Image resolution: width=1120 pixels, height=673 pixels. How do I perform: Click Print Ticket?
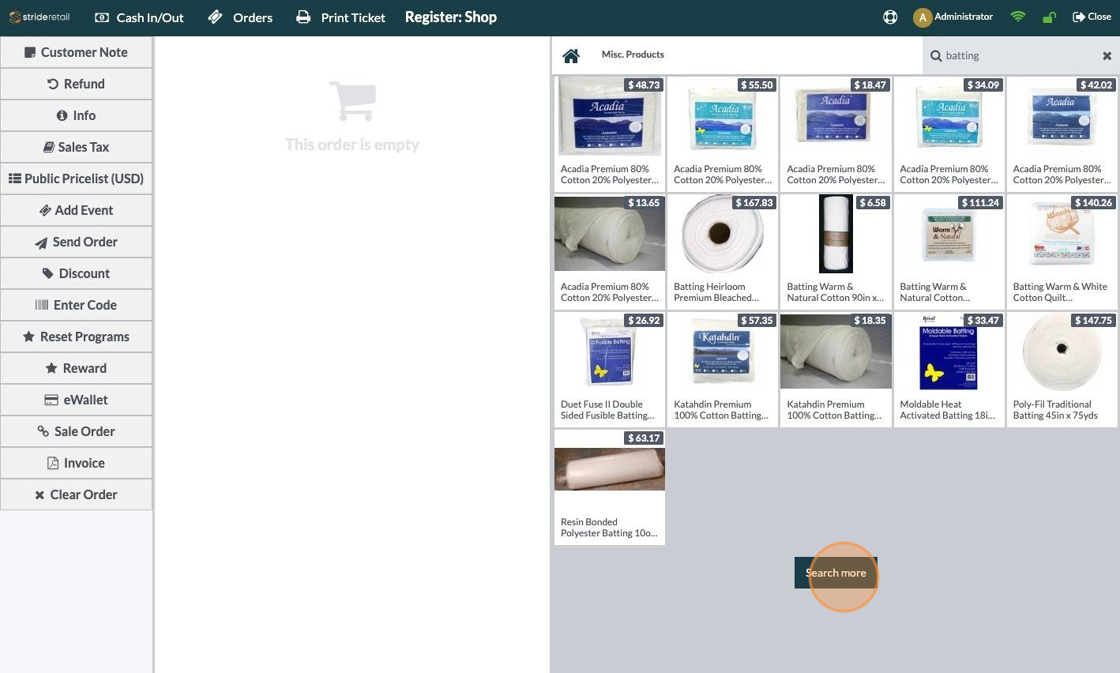pyautogui.click(x=341, y=17)
